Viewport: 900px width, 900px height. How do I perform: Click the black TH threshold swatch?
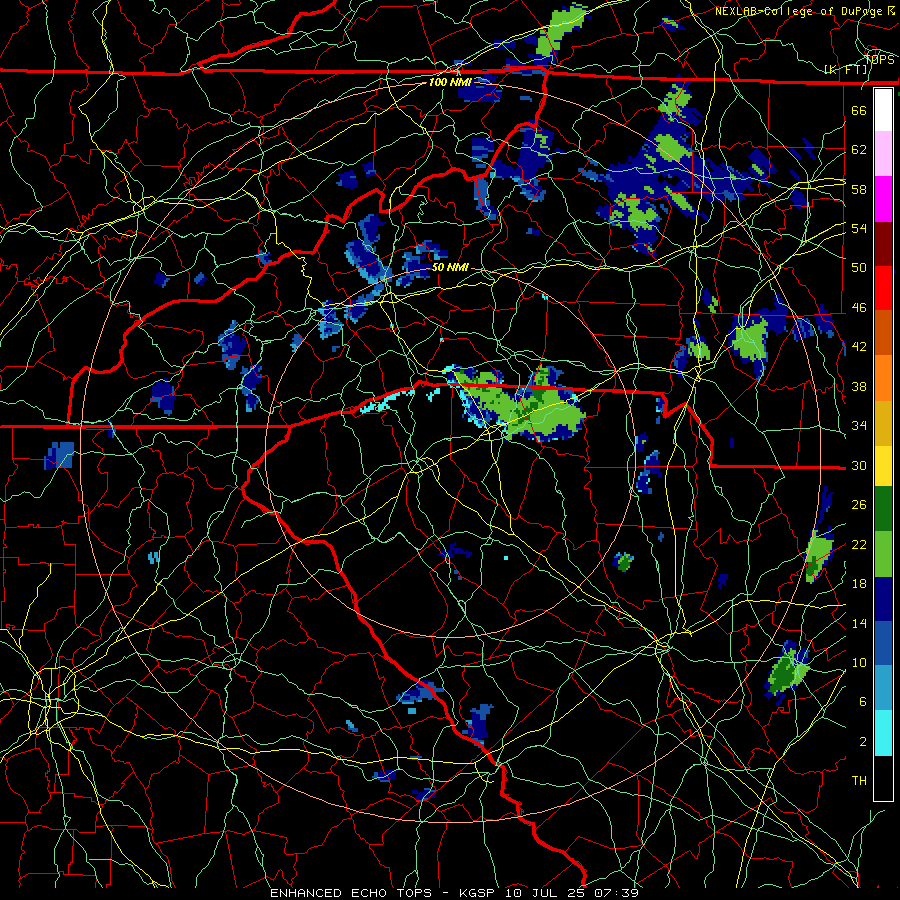883,778
